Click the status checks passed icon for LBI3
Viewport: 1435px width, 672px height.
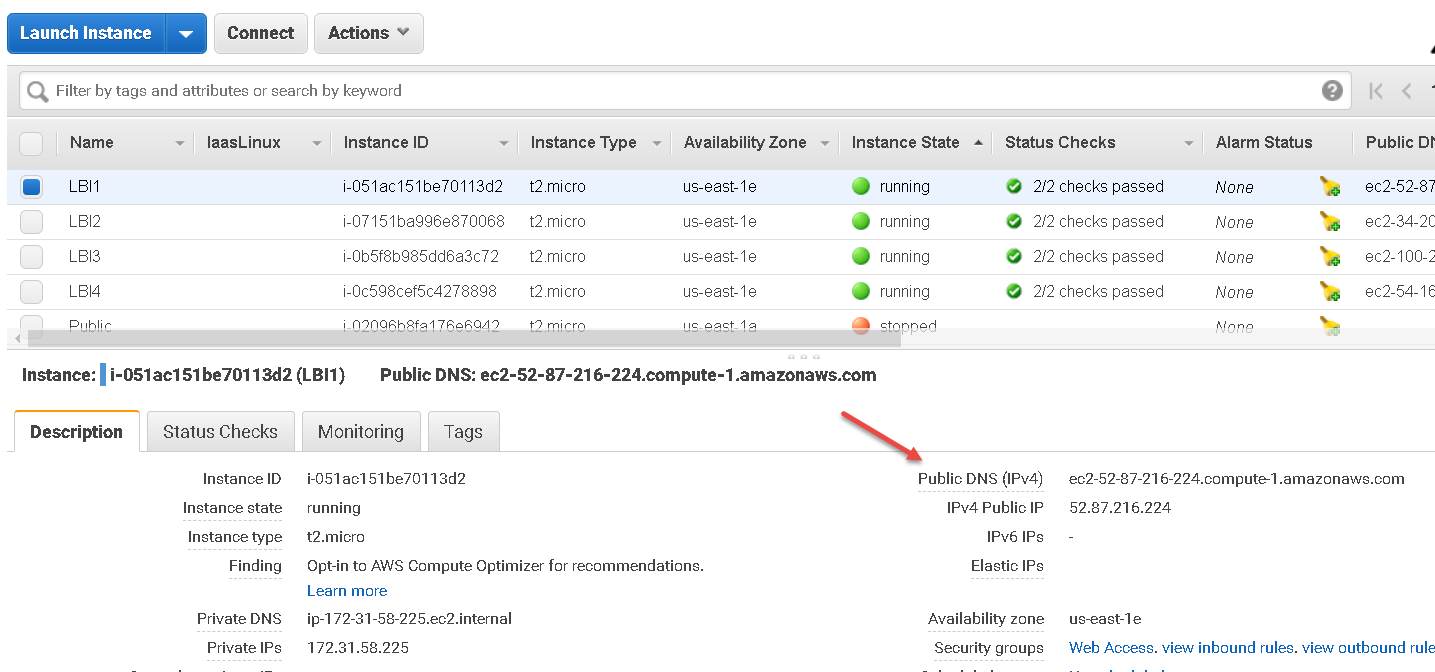click(1014, 256)
